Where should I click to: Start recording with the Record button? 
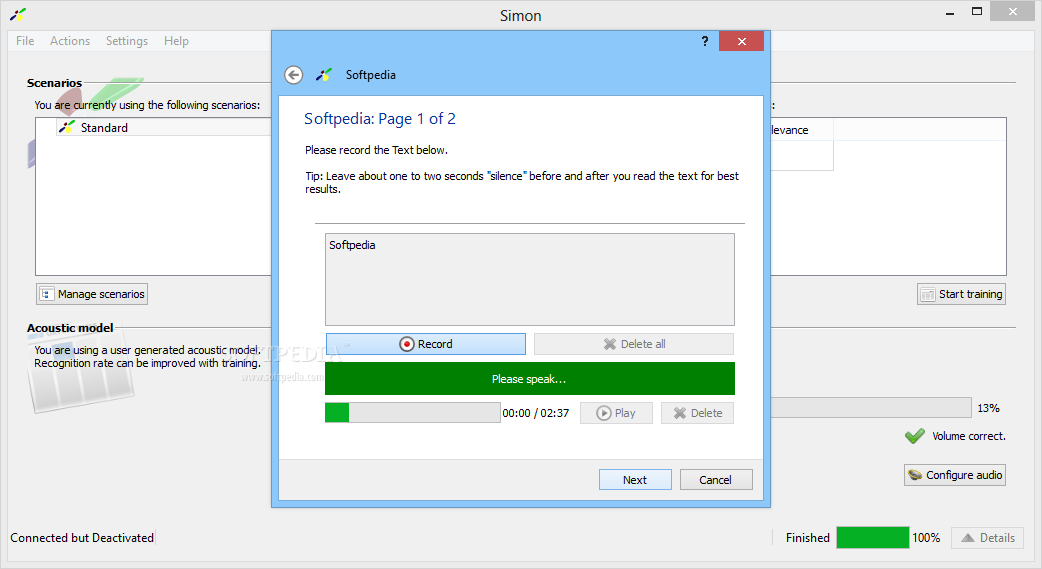(425, 344)
